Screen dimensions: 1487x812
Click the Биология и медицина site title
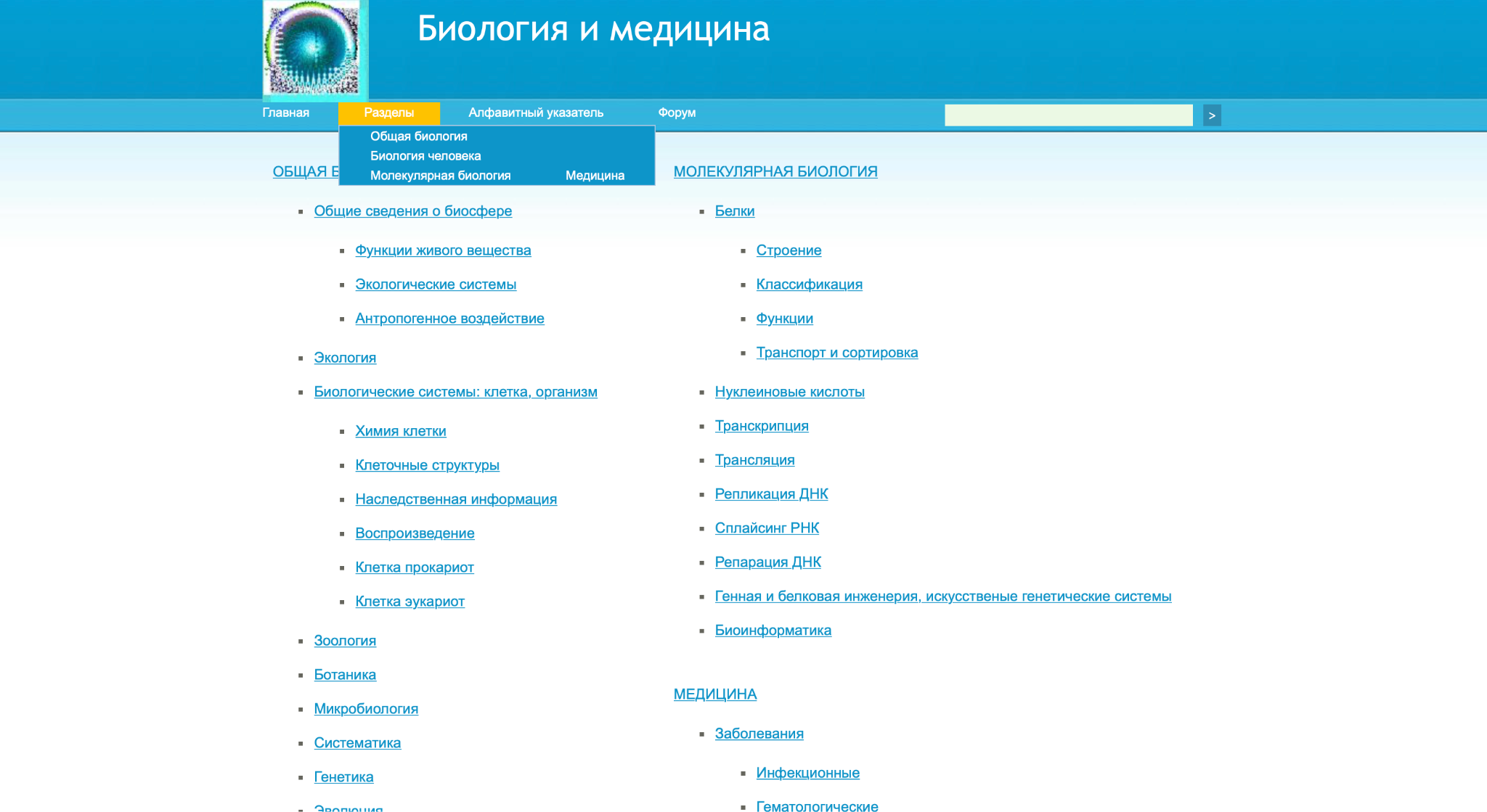pyautogui.click(x=593, y=29)
